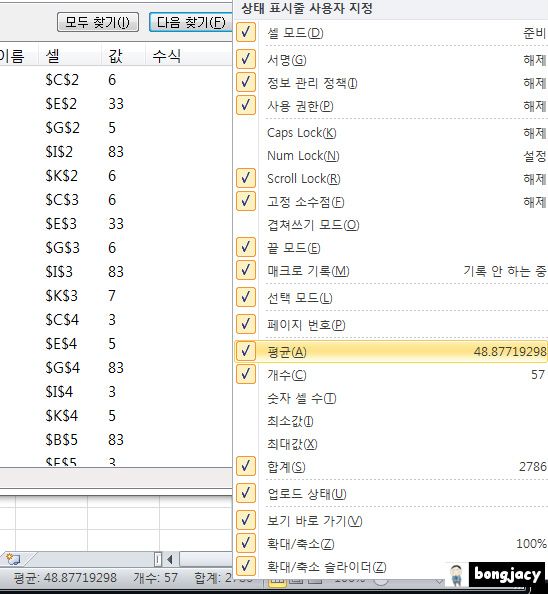Select the $E$3 result row
The height and width of the screenshot is (594, 548).
pyautogui.click(x=116, y=224)
